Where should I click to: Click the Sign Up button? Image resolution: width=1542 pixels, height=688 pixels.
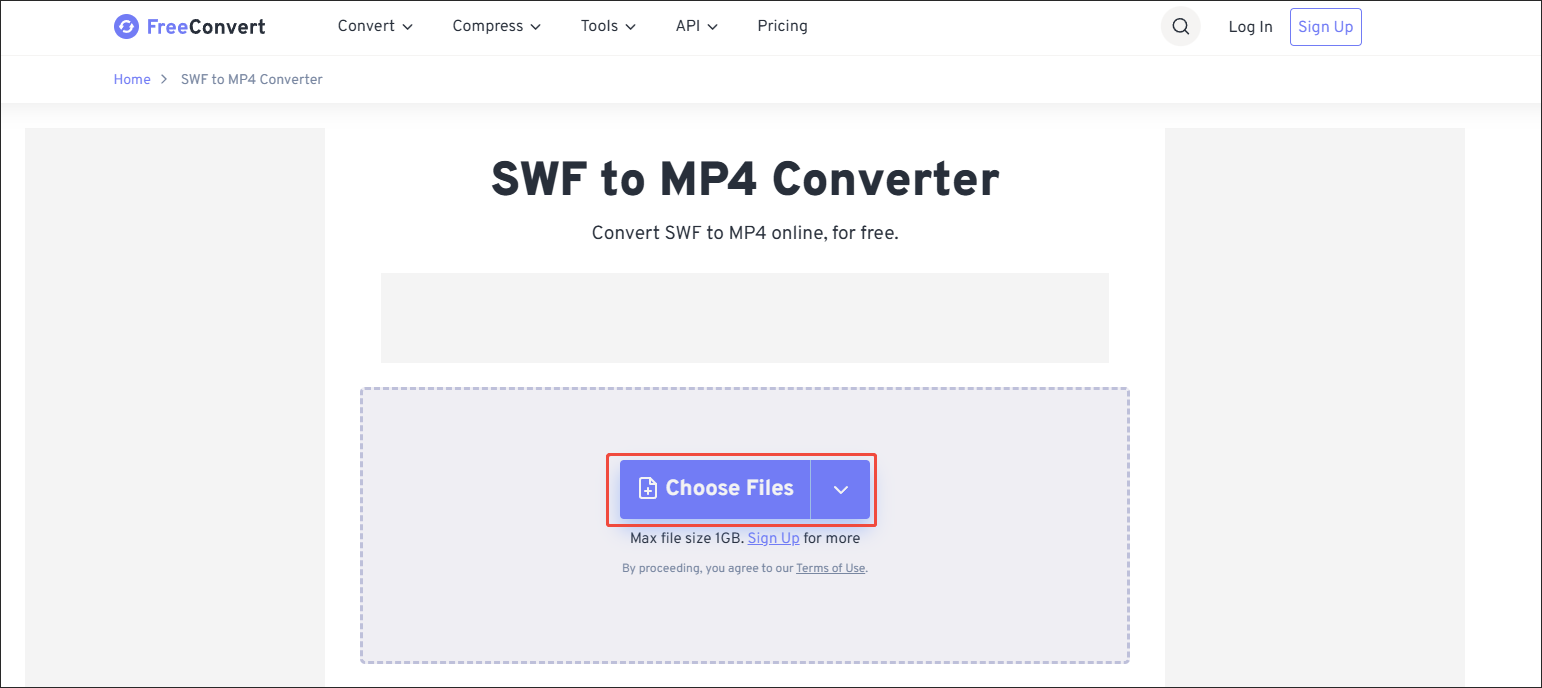click(x=1325, y=26)
